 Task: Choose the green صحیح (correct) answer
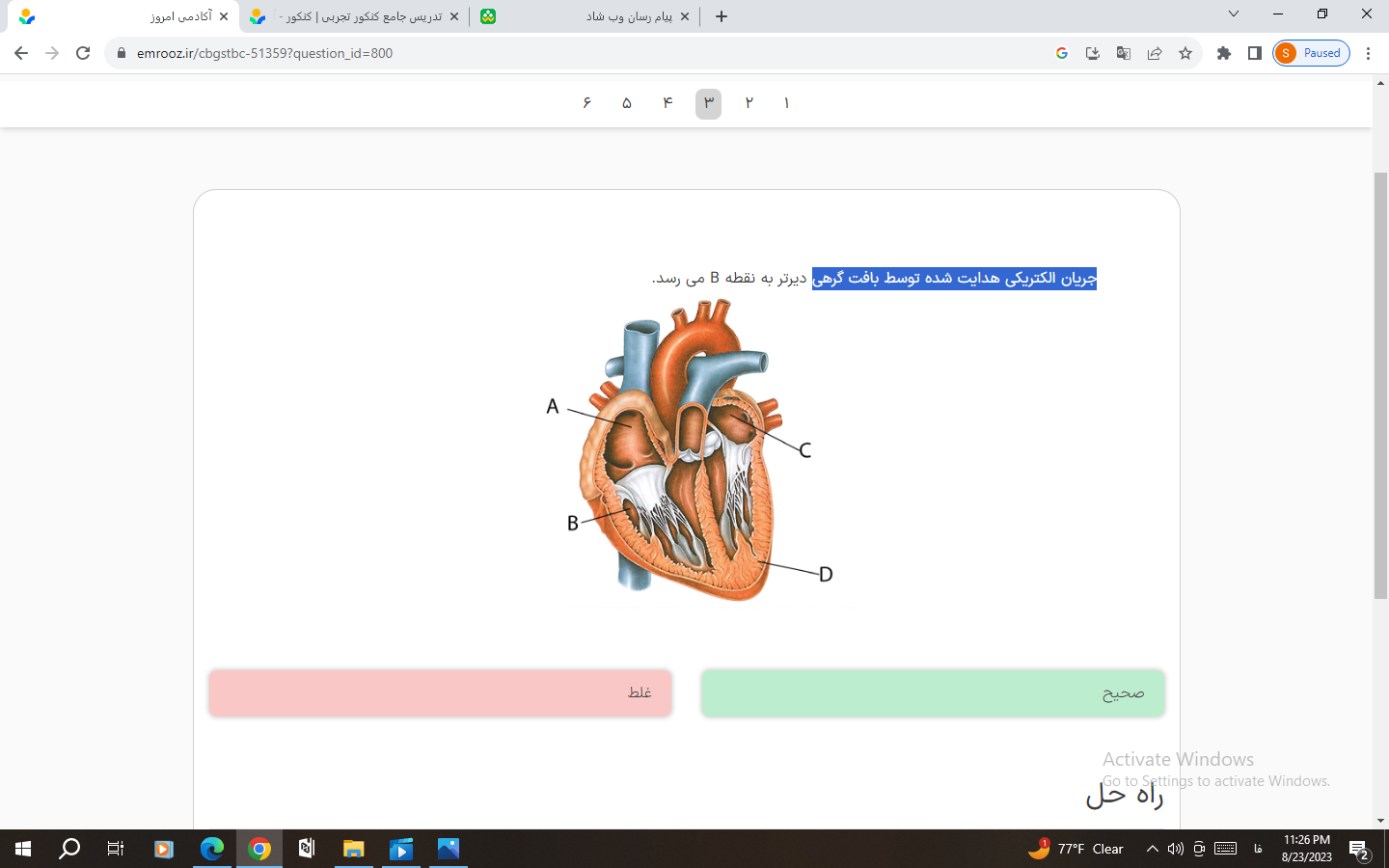click(932, 693)
